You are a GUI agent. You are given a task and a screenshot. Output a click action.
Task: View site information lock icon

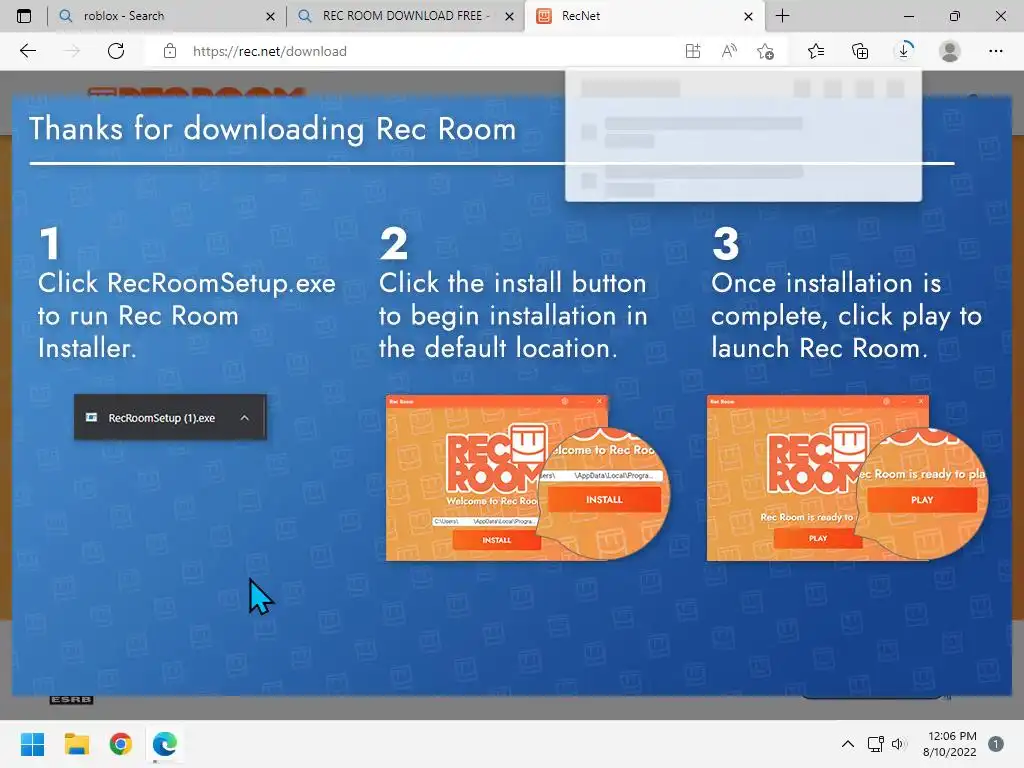coord(170,51)
